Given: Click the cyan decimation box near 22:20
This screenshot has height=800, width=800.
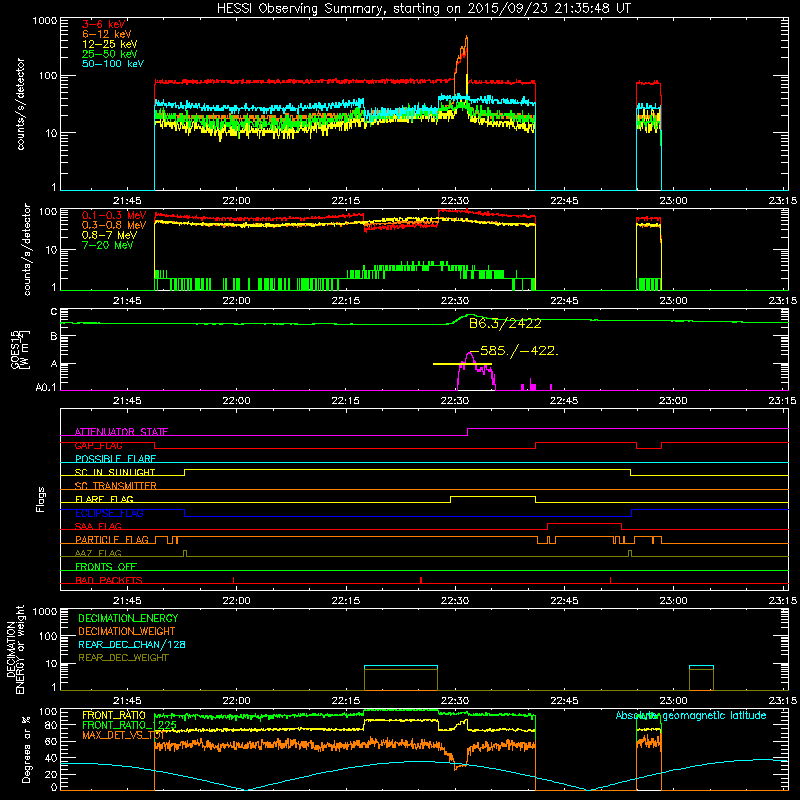Looking at the screenshot, I should [x=401, y=666].
